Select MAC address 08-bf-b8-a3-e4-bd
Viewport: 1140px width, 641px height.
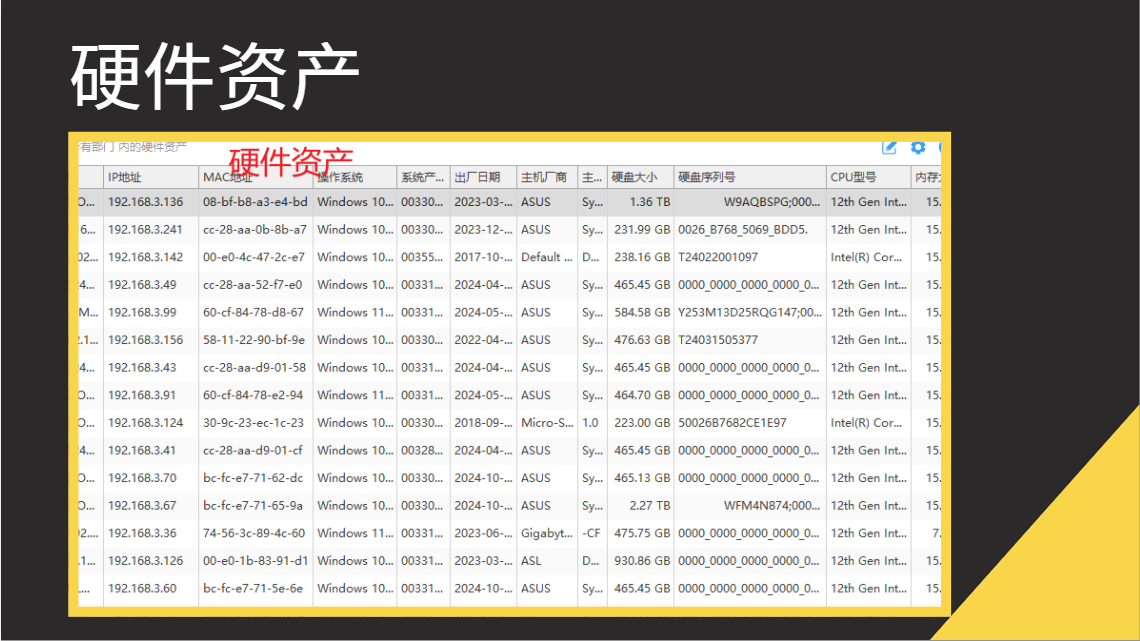coord(255,202)
